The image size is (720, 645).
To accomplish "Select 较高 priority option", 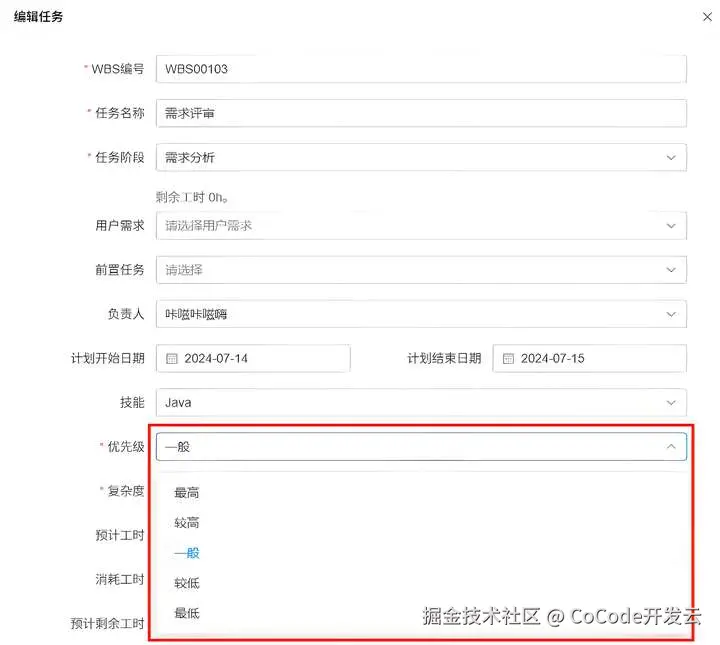I will coord(186,523).
